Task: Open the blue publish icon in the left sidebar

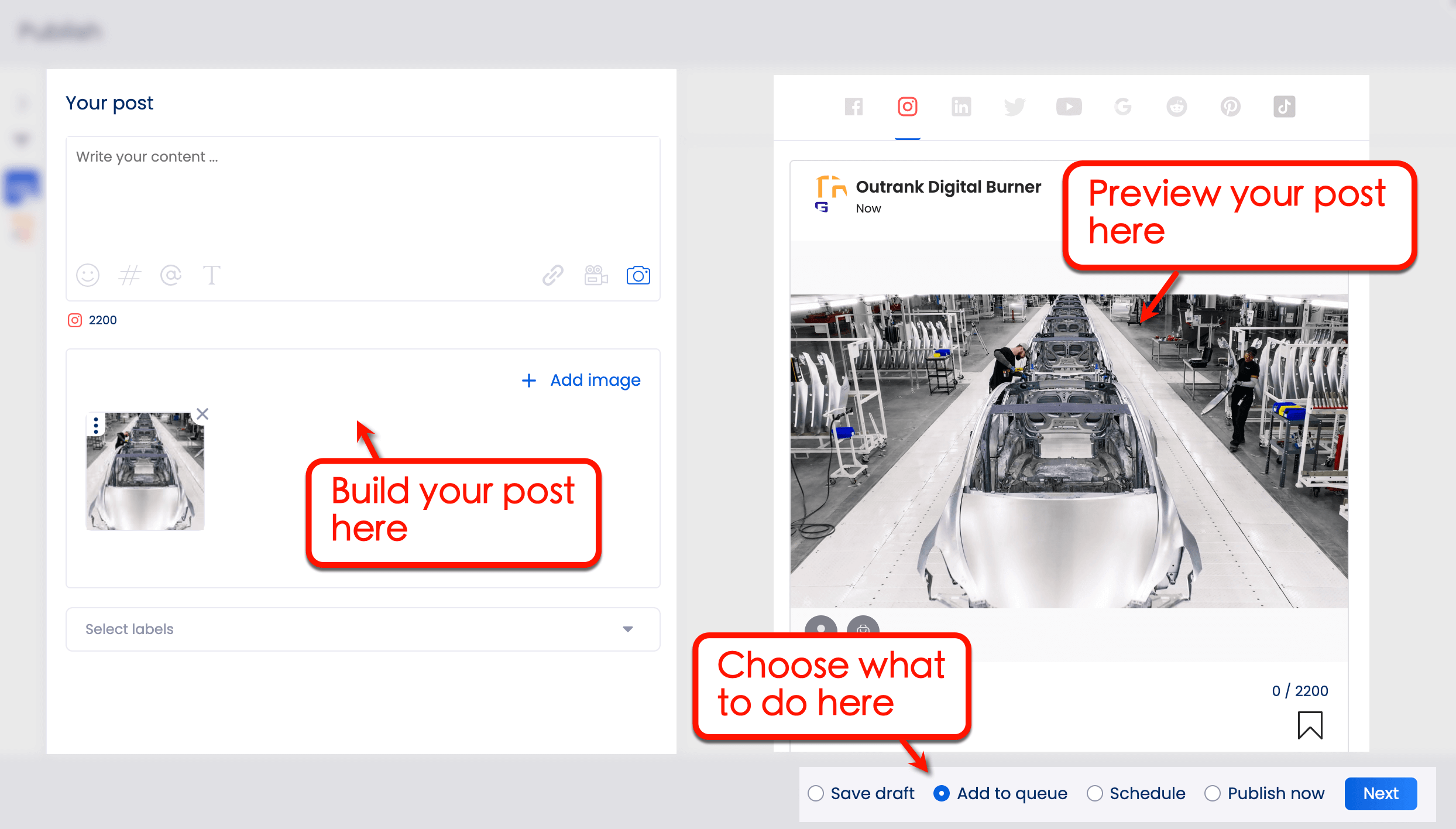Action: (x=22, y=186)
